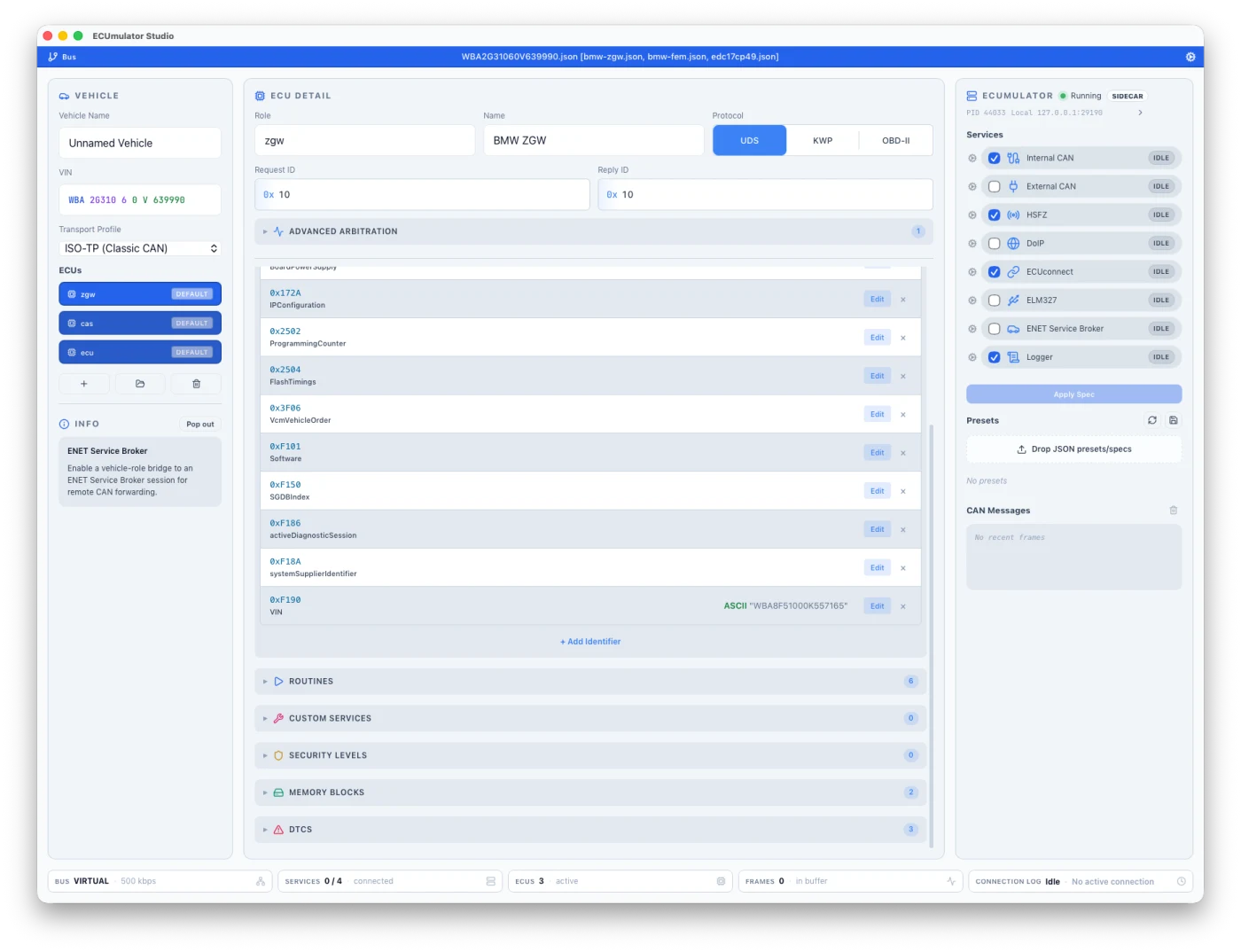Click the ENET Service Broker car icon
1241x952 pixels.
(1013, 328)
